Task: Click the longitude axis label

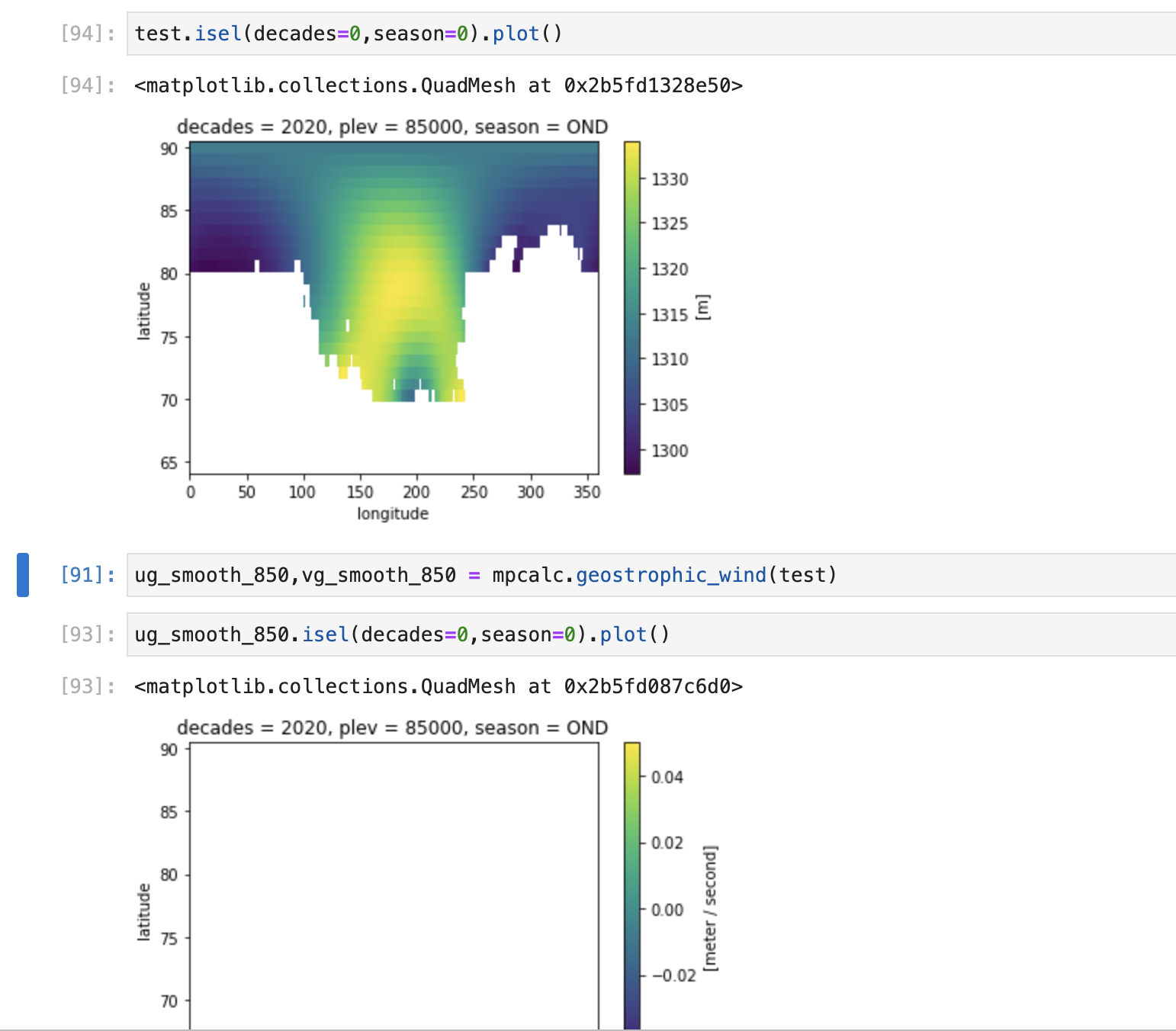Action: click(x=393, y=513)
